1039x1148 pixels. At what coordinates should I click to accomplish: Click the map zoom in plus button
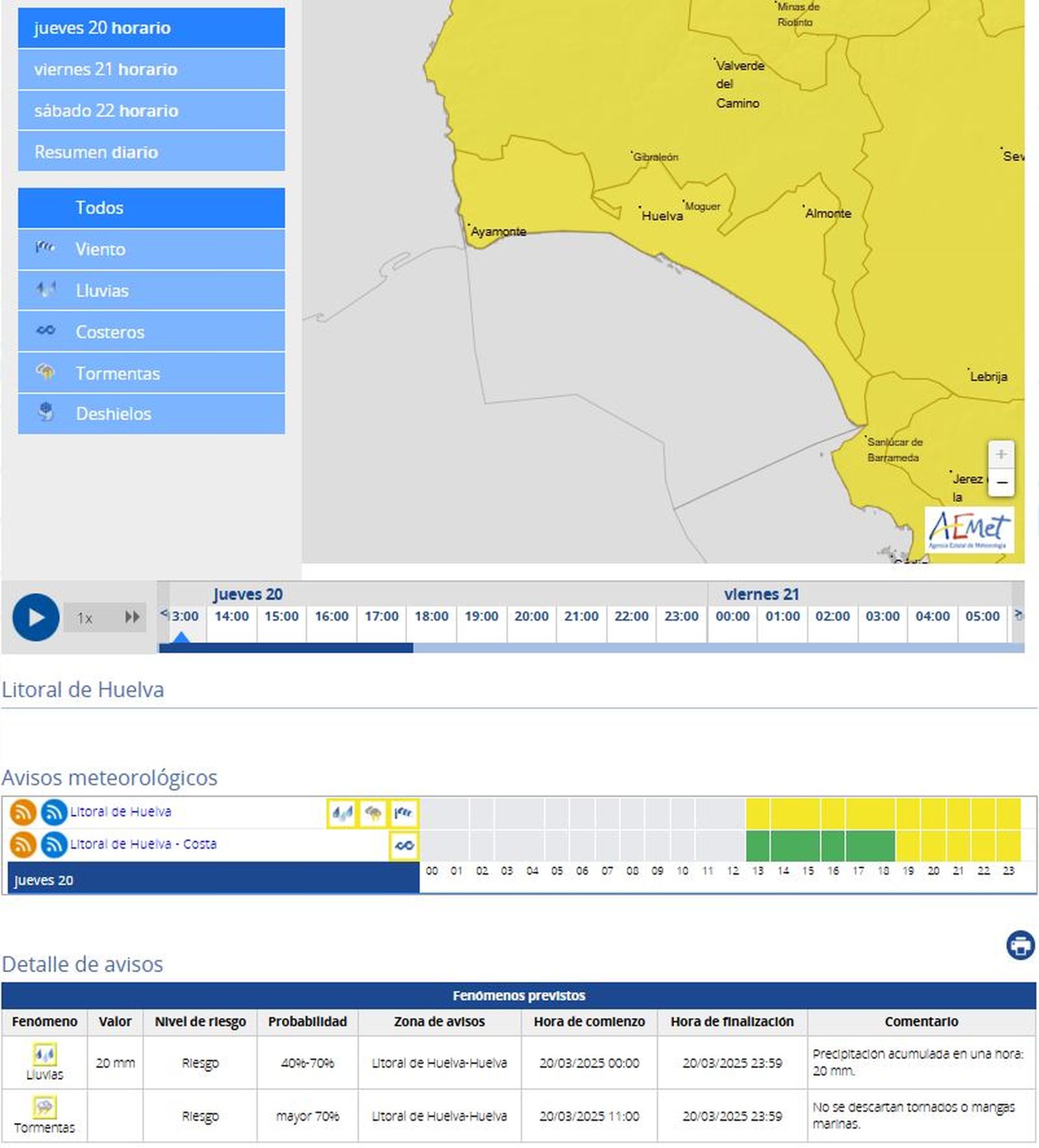click(1001, 455)
